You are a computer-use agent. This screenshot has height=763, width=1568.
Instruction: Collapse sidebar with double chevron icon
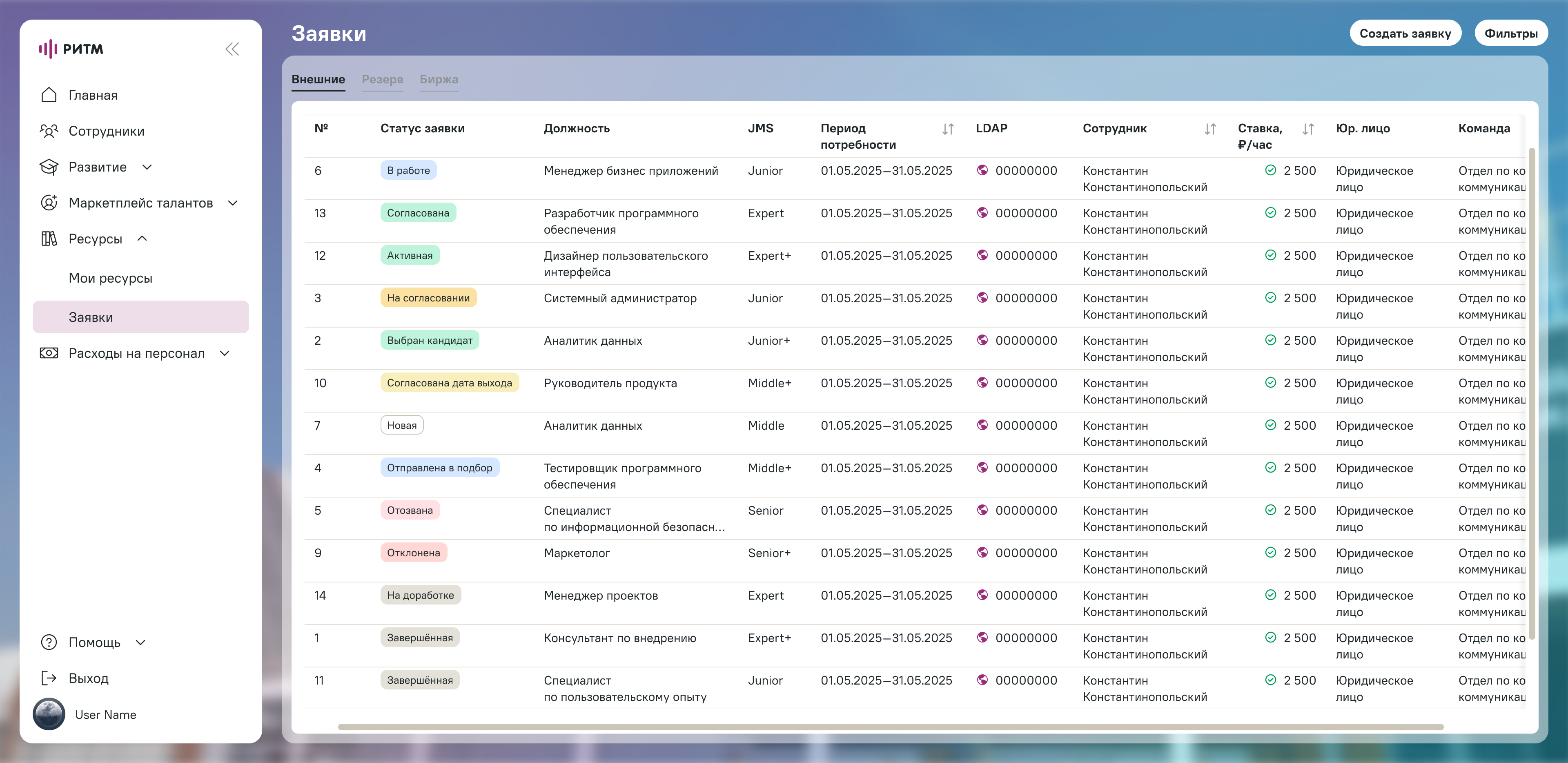point(232,49)
